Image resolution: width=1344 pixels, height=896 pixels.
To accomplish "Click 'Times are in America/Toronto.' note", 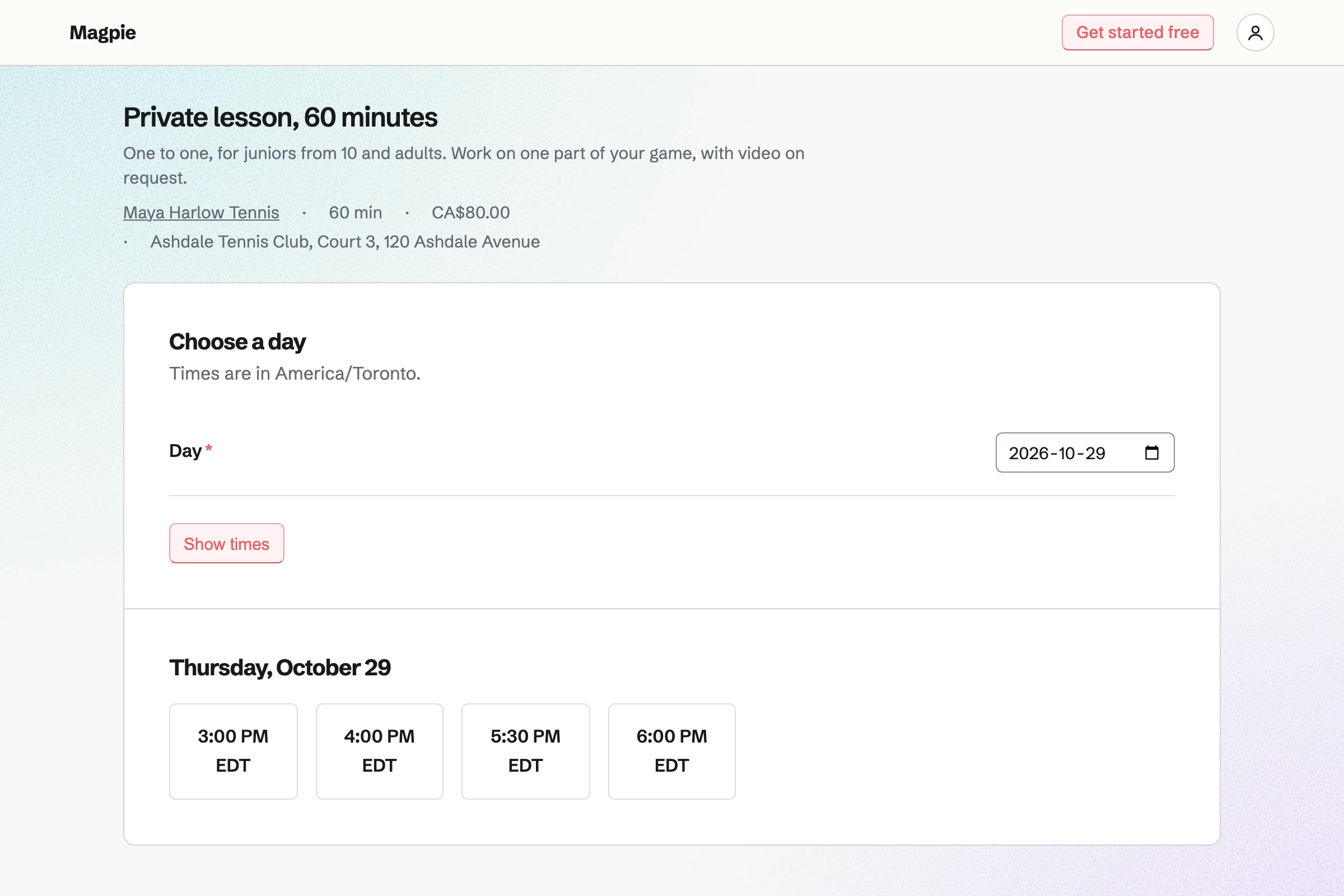I will coord(295,373).
